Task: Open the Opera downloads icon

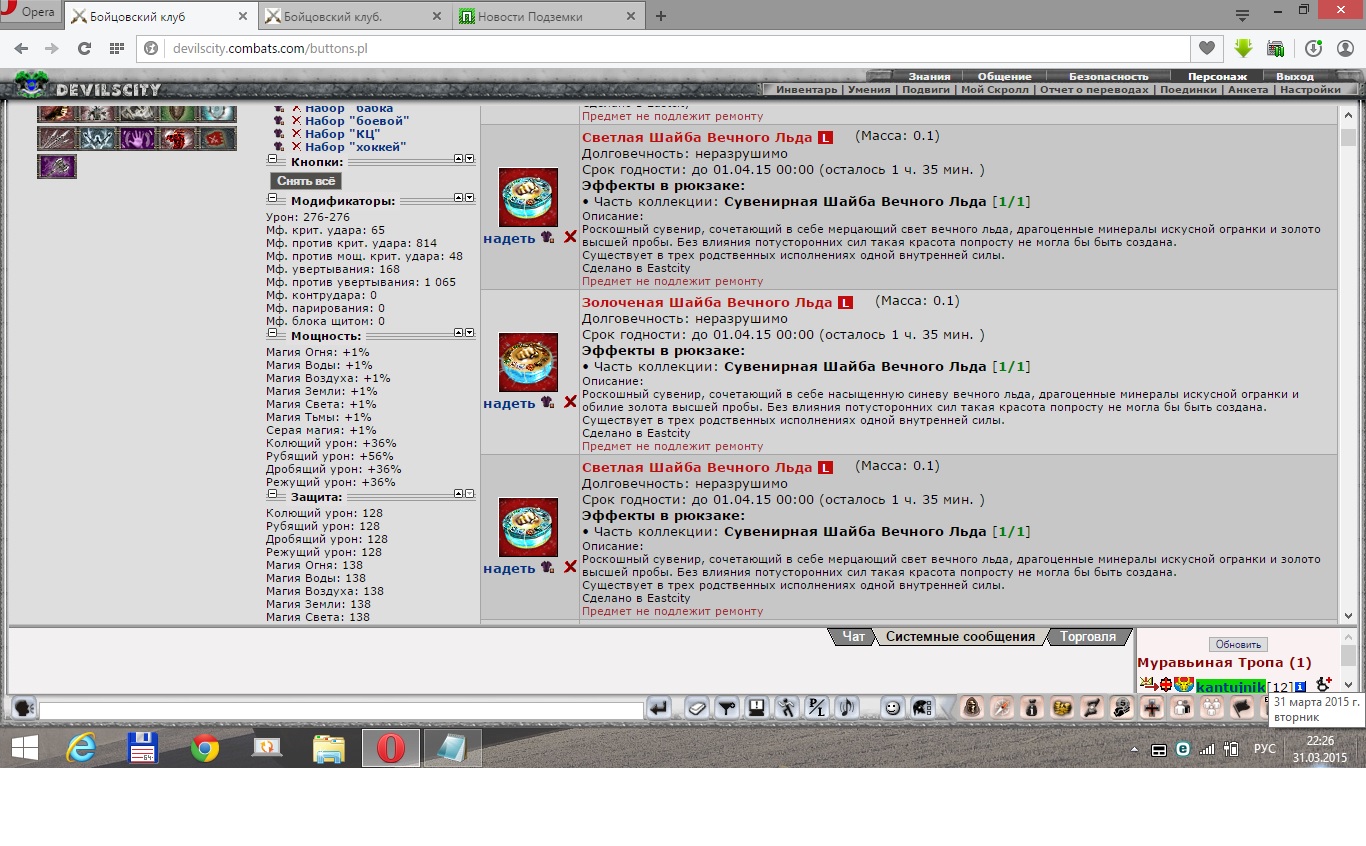Action: tap(1313, 48)
